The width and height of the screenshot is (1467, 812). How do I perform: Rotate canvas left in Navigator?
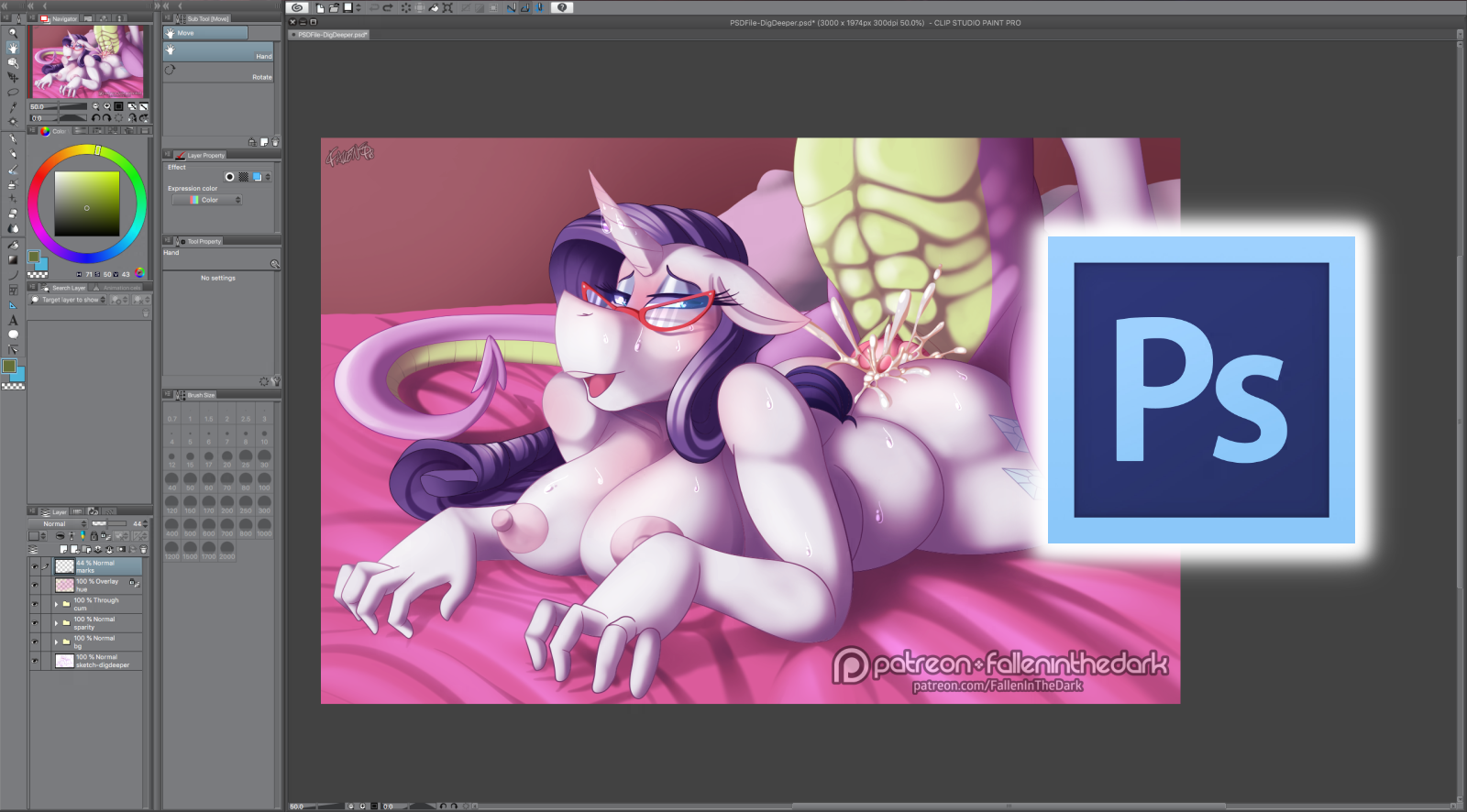(x=95, y=117)
